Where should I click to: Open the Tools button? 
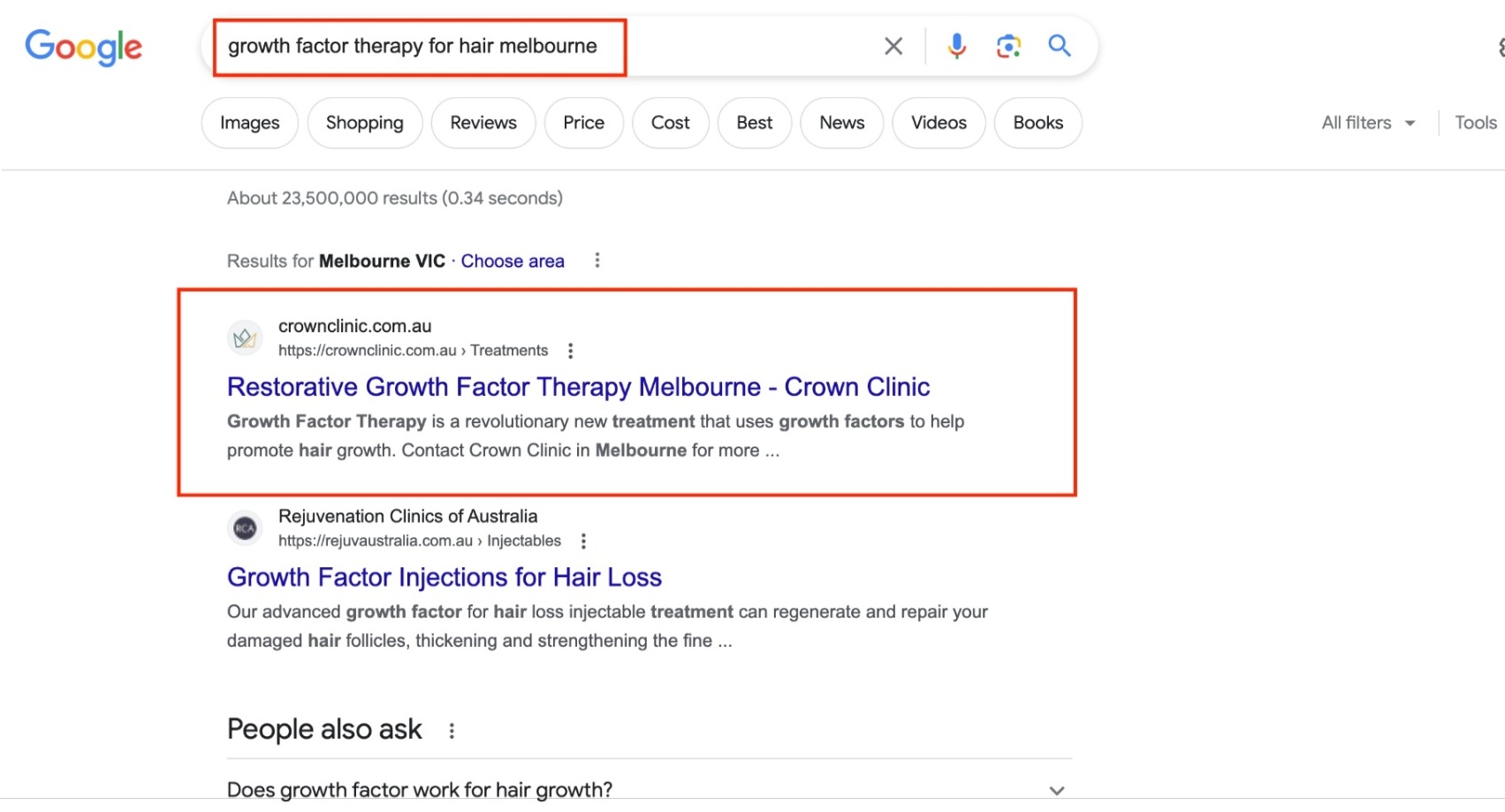coord(1476,123)
